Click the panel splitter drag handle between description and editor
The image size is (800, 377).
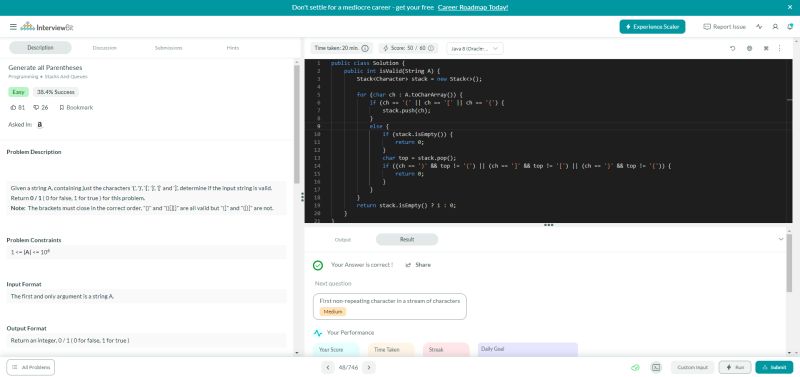click(x=303, y=196)
